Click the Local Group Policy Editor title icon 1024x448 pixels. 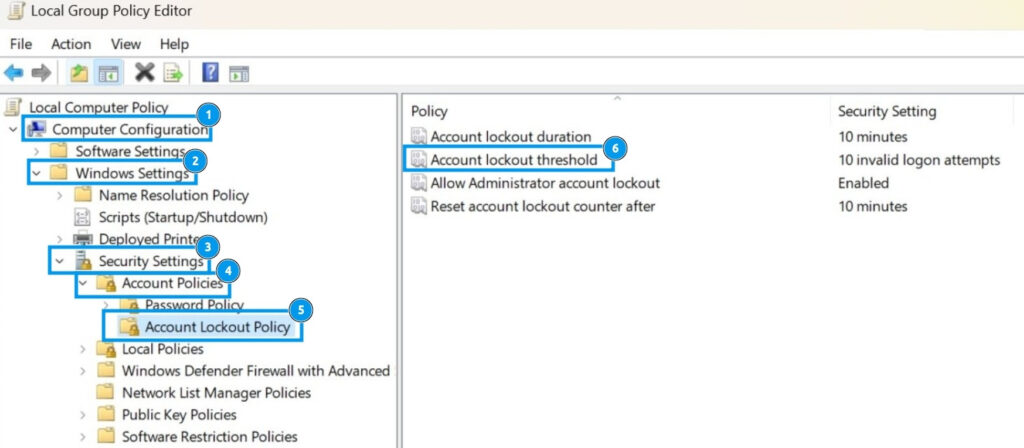click(x=16, y=11)
